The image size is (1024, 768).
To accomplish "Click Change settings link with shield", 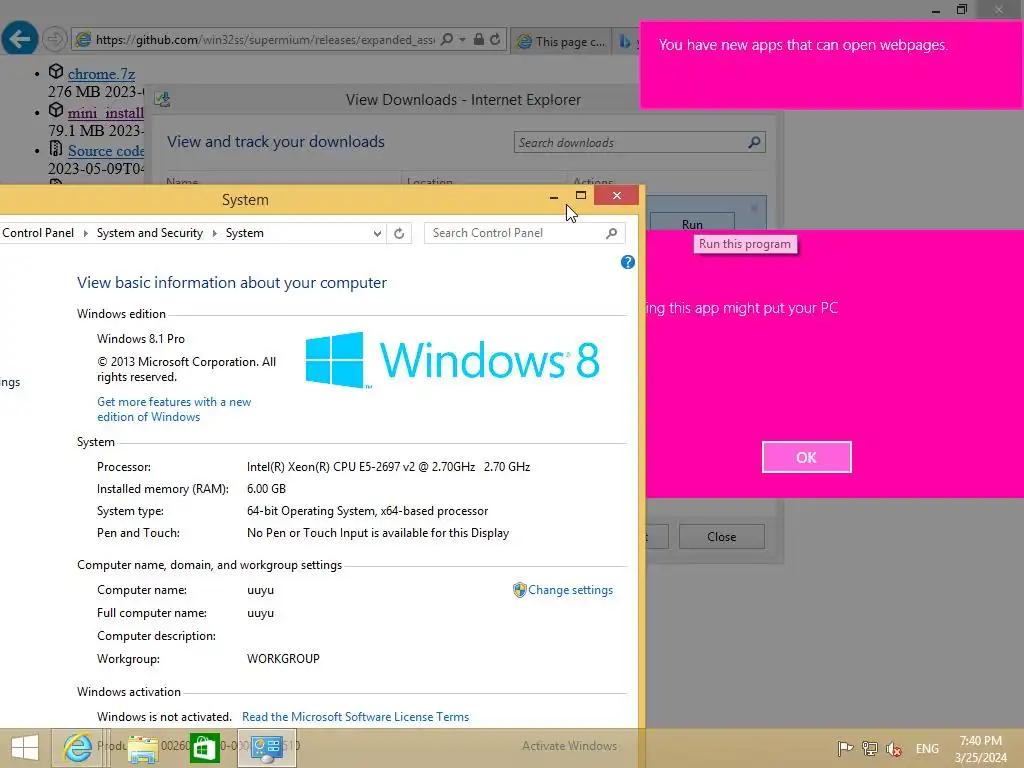I will [x=570, y=590].
